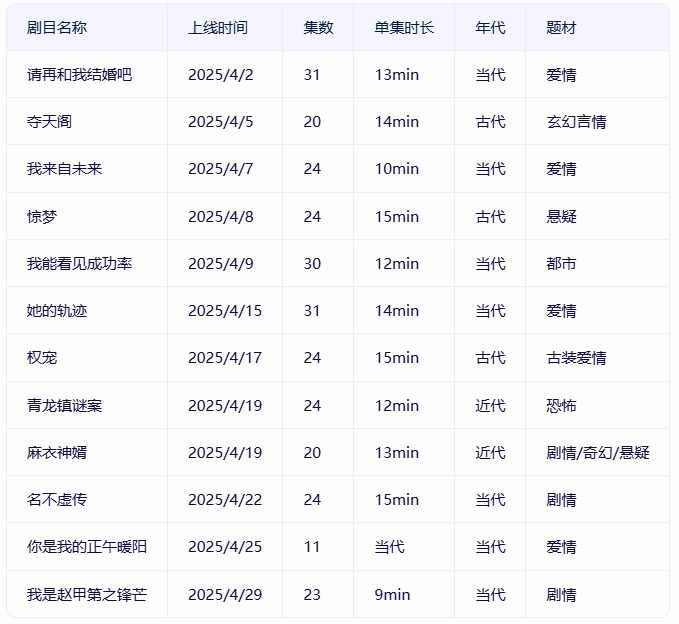
Task: Click the date cell 2025/4/29
Action: 225,594
